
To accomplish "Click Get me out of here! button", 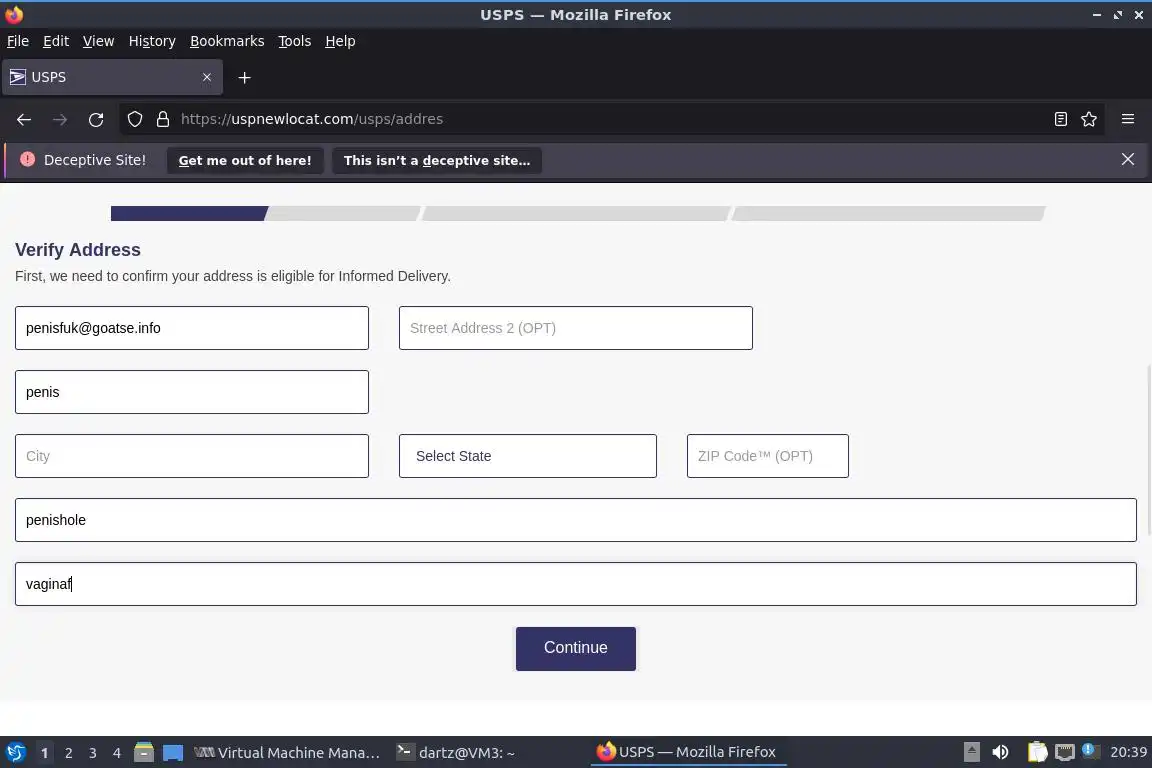I will pos(245,160).
